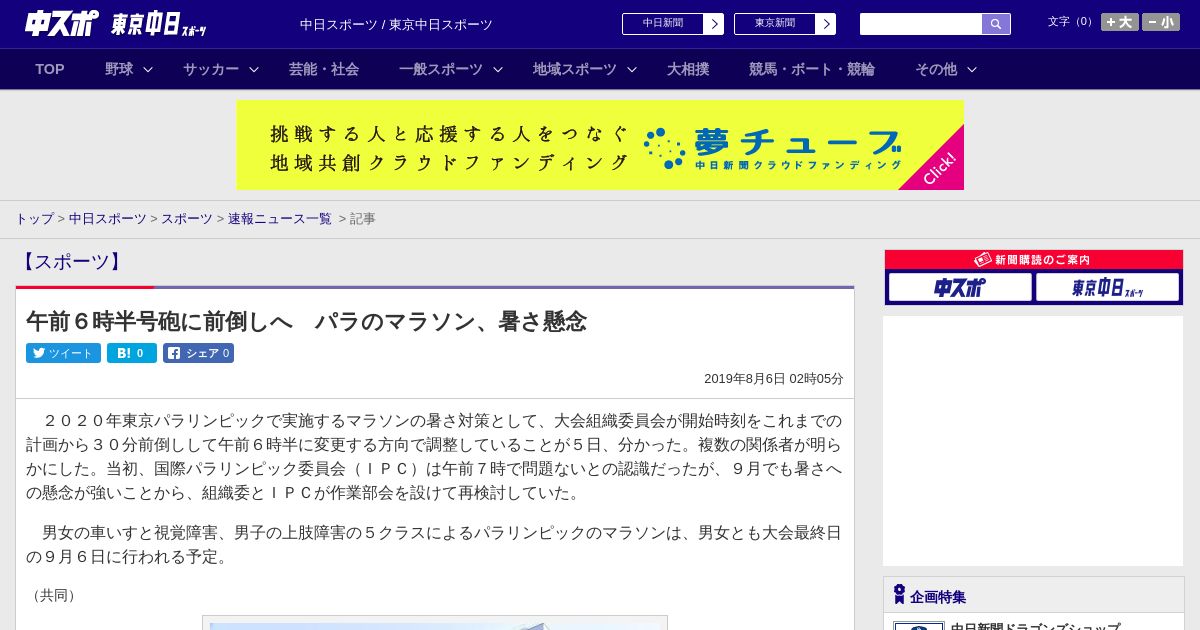The image size is (1200, 630).
Task: Click ドラゴンズショップ thumbnail image
Action: pos(919,626)
